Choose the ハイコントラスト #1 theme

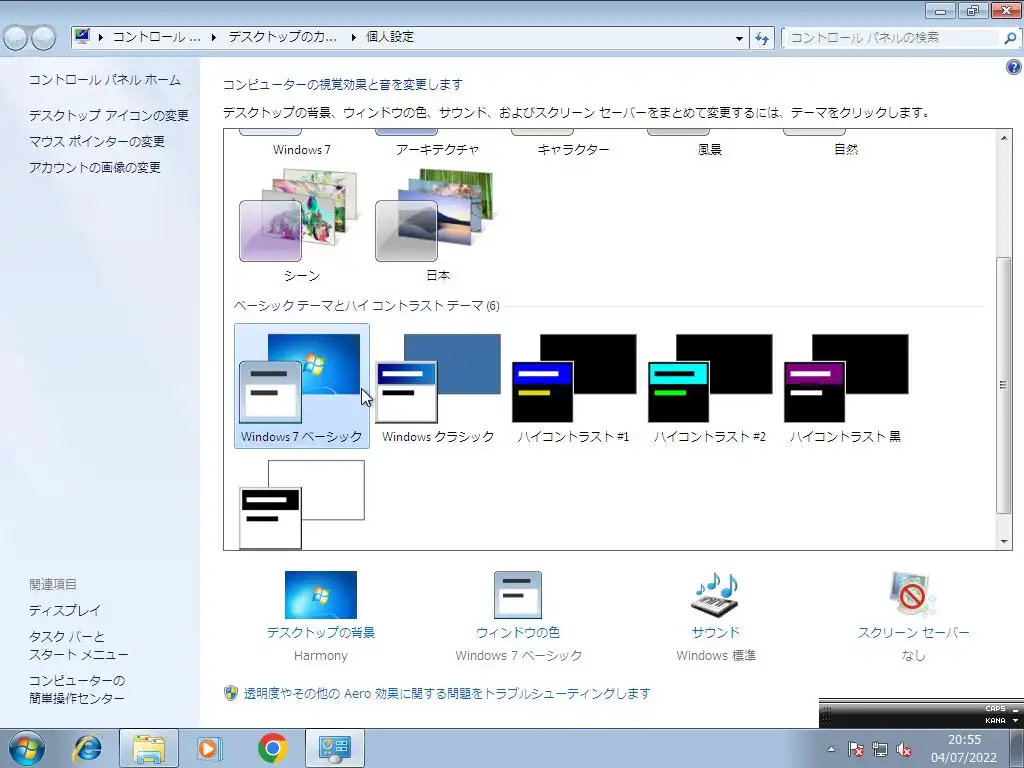(573, 385)
